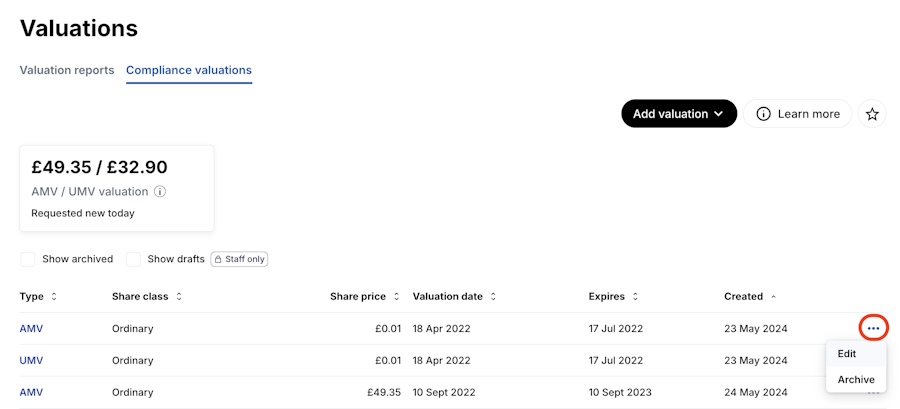Open the first AMV valuation link
The height and width of the screenshot is (409, 900).
point(31,328)
